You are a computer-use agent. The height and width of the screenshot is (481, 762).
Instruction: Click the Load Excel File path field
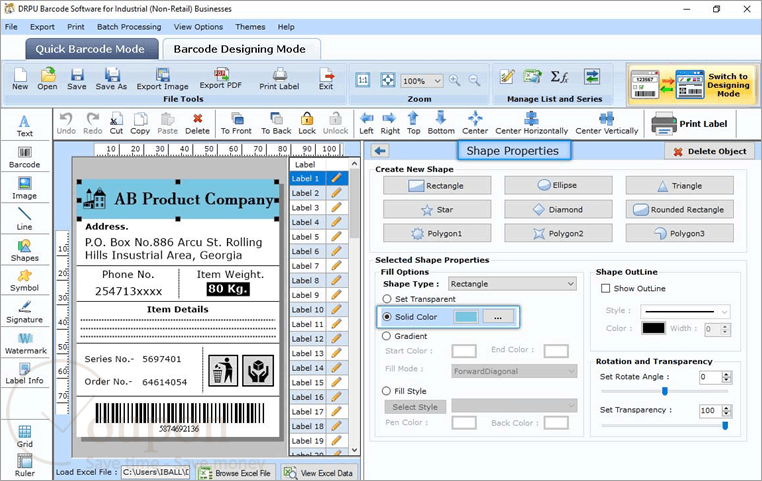[156, 472]
